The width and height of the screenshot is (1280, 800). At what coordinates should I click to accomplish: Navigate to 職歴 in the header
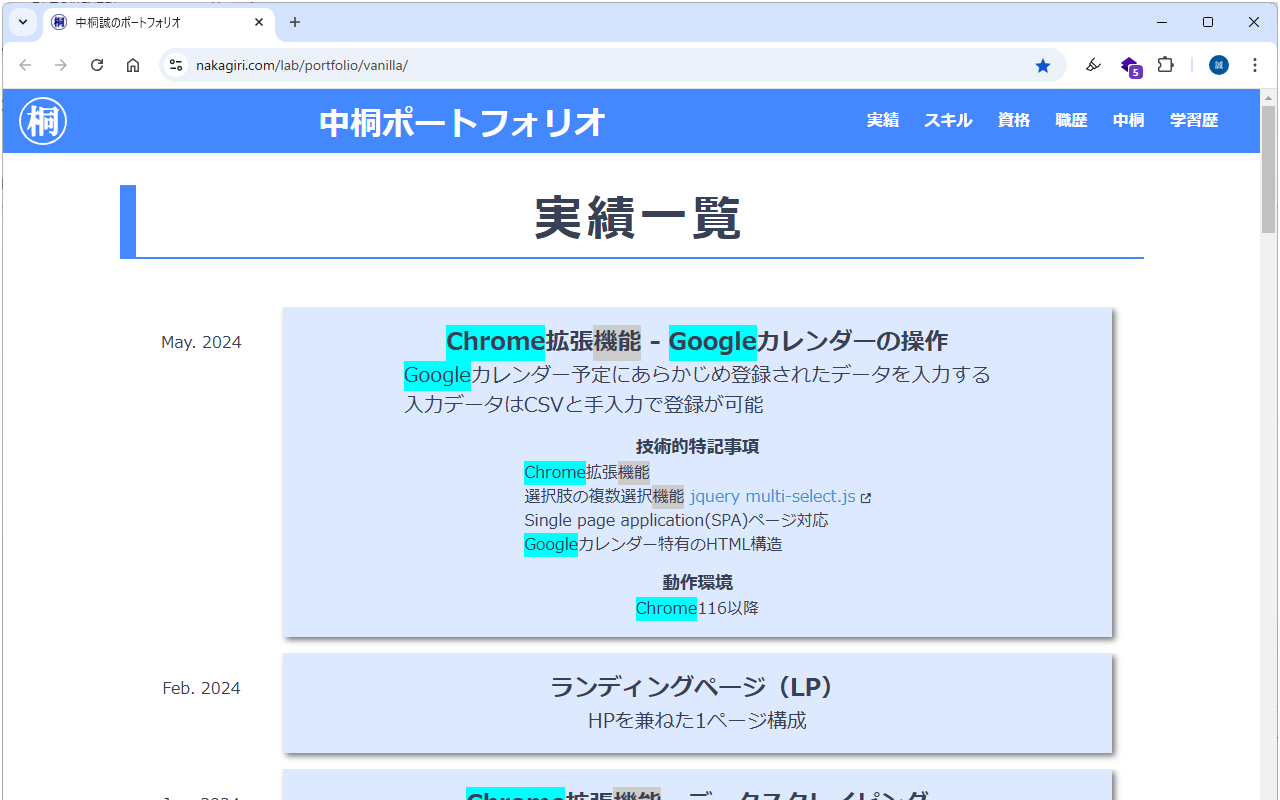tap(1071, 120)
